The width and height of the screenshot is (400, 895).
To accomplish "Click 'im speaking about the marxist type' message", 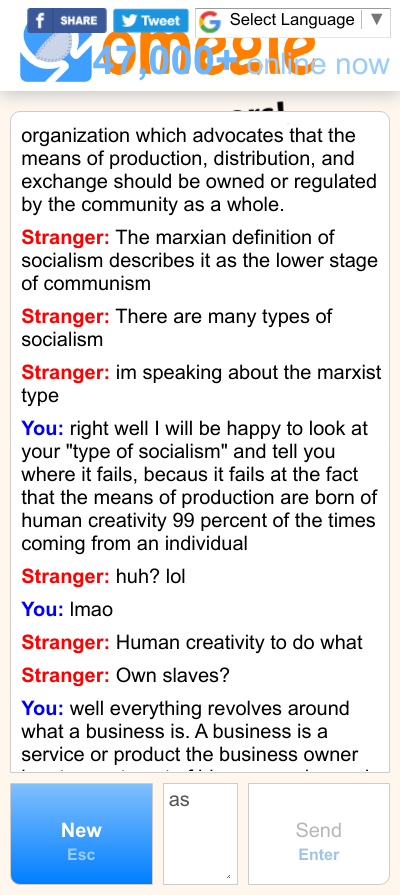I will pyautogui.click(x=201, y=384).
